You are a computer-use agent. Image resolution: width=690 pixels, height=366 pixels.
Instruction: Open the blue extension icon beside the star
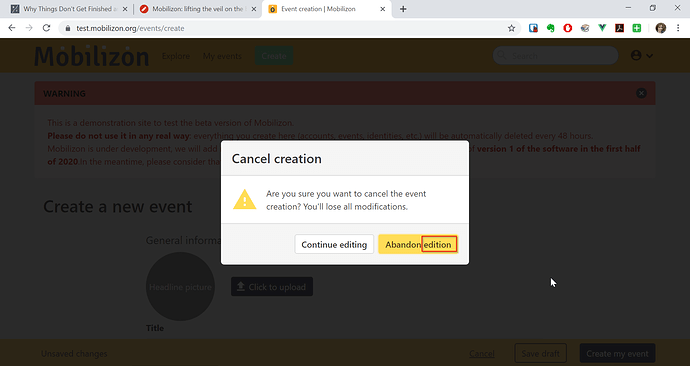pyautogui.click(x=533, y=28)
